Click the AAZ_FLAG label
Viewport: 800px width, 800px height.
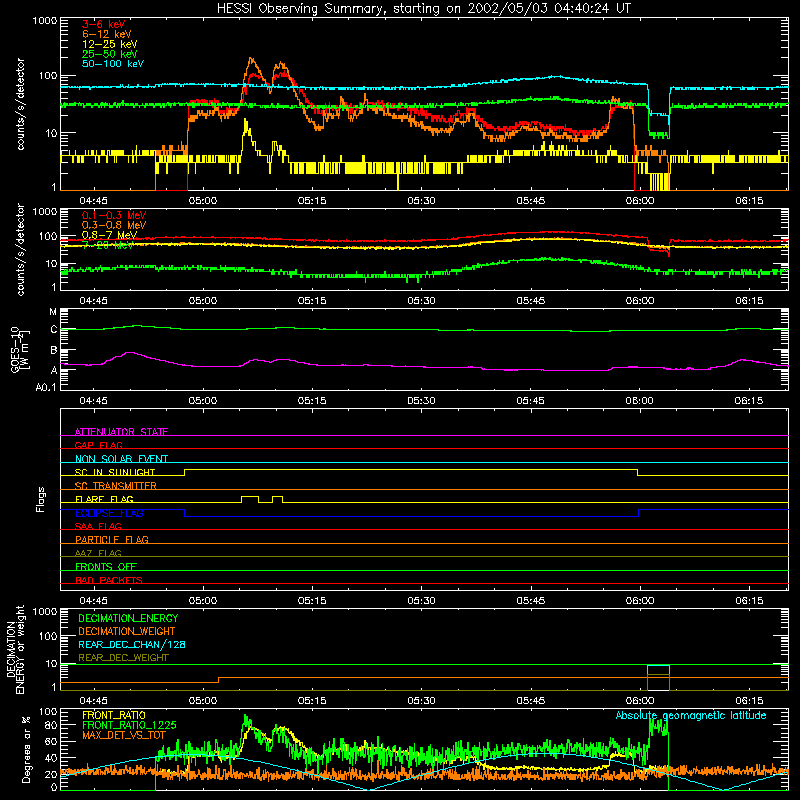[98, 553]
